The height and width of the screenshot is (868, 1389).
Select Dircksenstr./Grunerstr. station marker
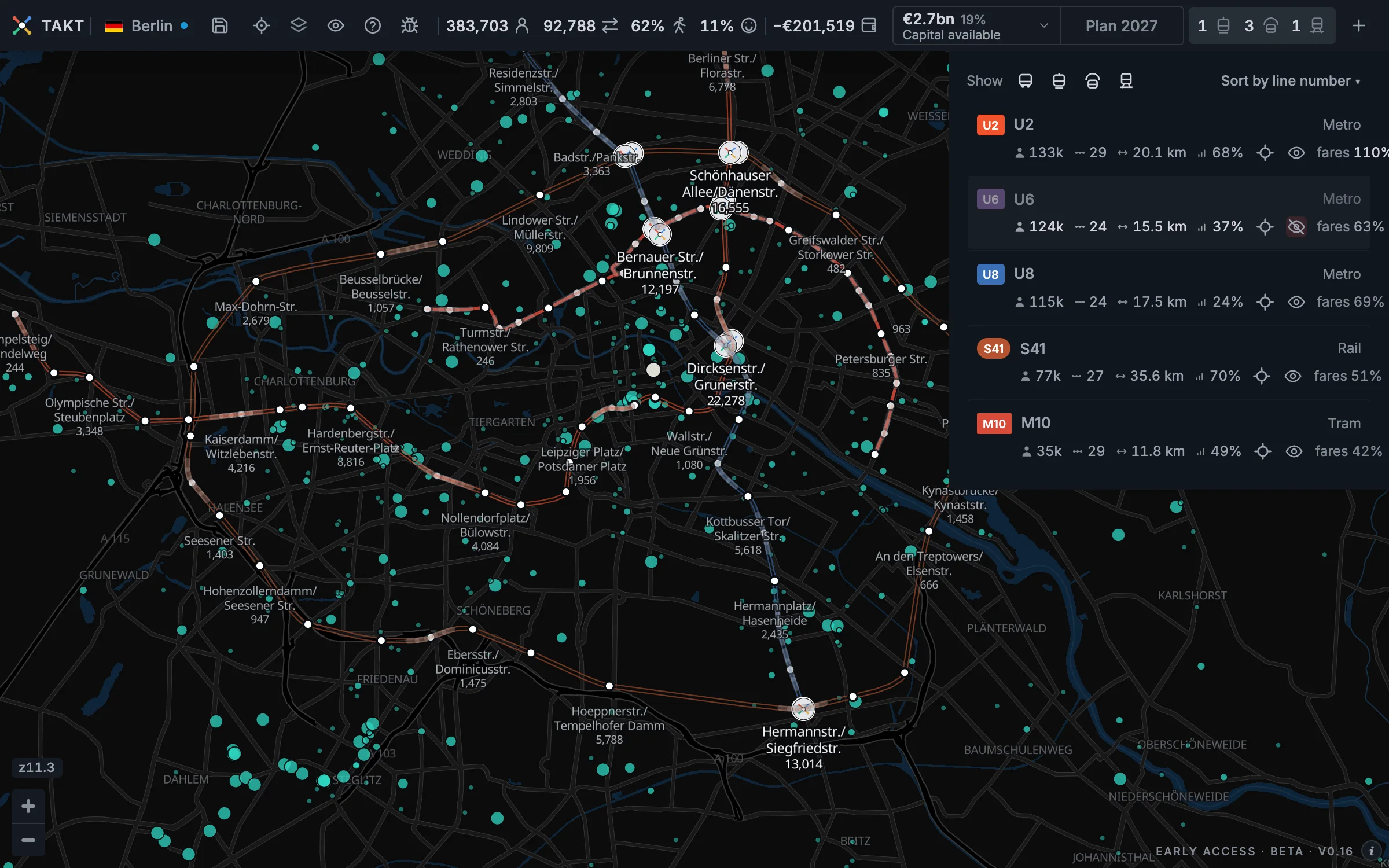click(x=727, y=345)
